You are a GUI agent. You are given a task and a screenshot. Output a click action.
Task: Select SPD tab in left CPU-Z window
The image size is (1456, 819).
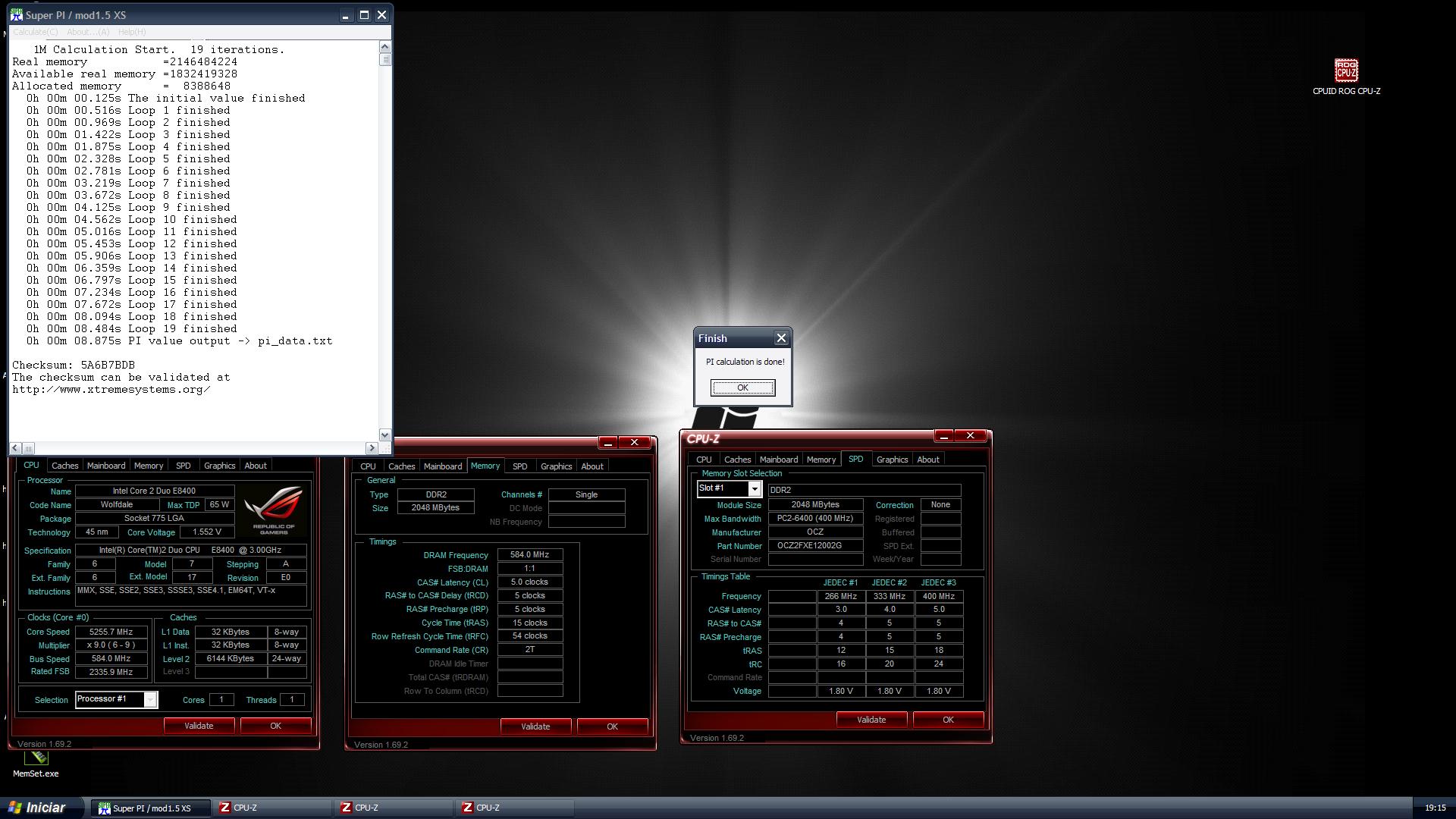[184, 466]
